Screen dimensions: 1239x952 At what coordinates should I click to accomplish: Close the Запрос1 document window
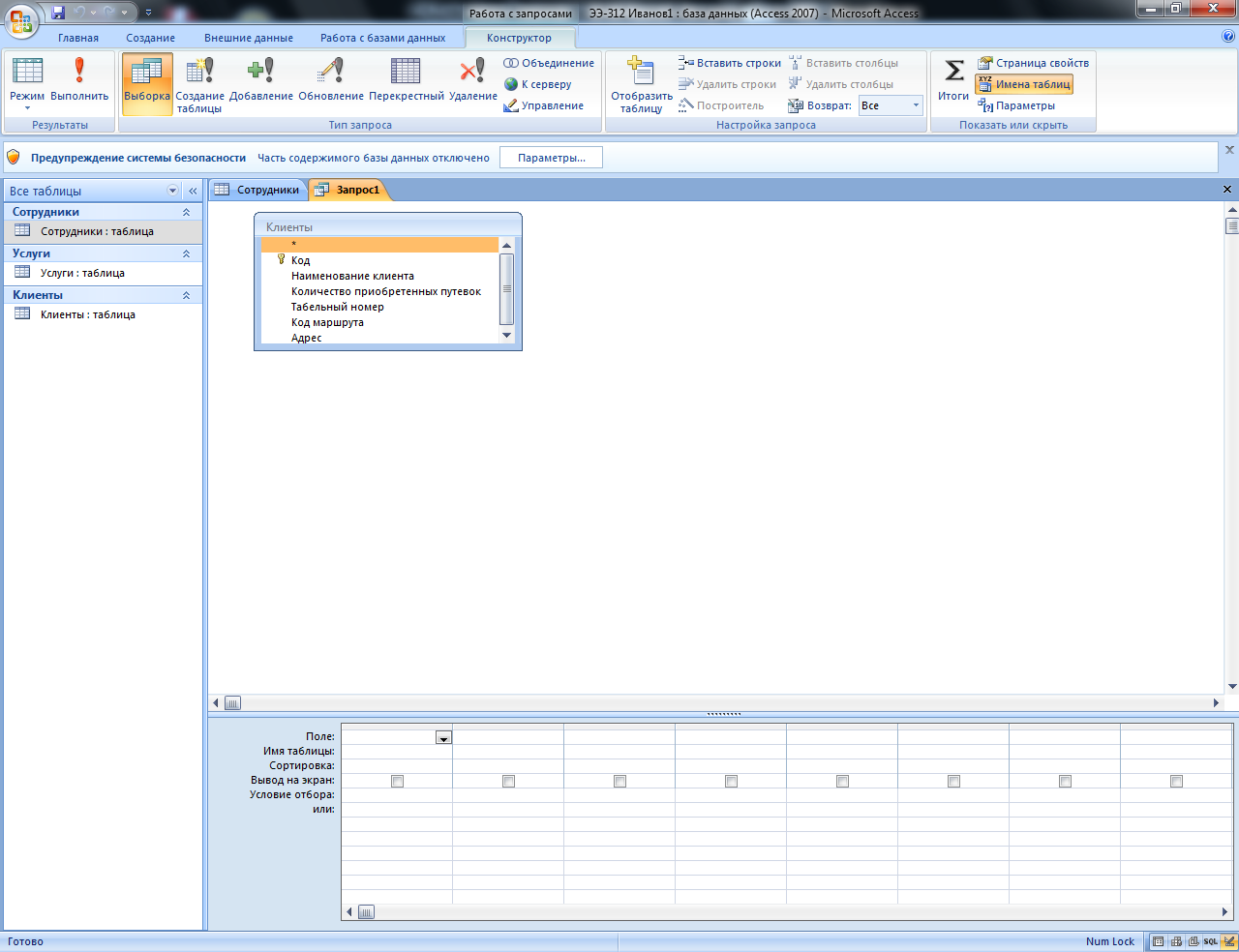click(x=1227, y=190)
